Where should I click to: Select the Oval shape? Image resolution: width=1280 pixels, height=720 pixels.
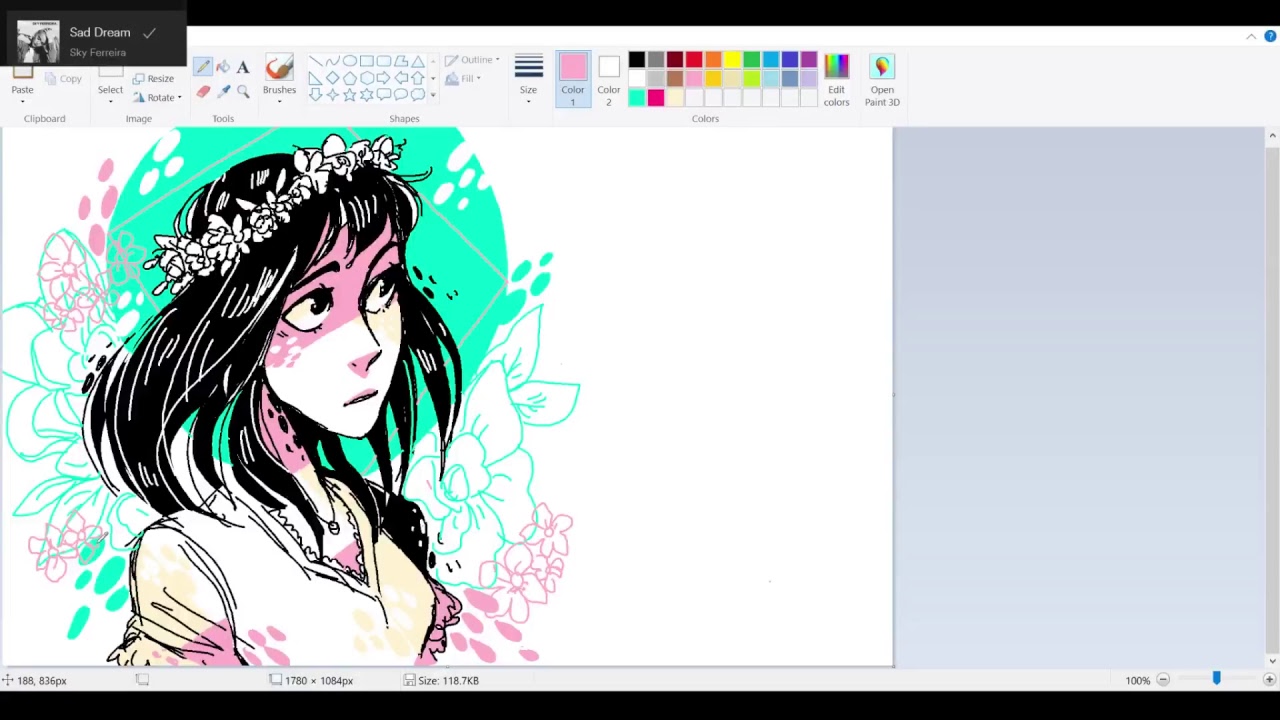point(349,61)
